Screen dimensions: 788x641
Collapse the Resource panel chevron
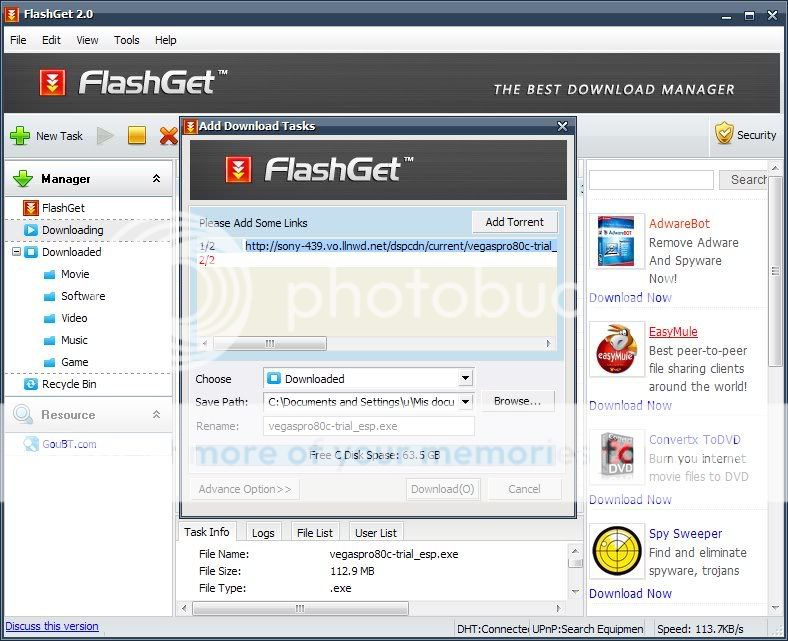pyautogui.click(x=156, y=414)
